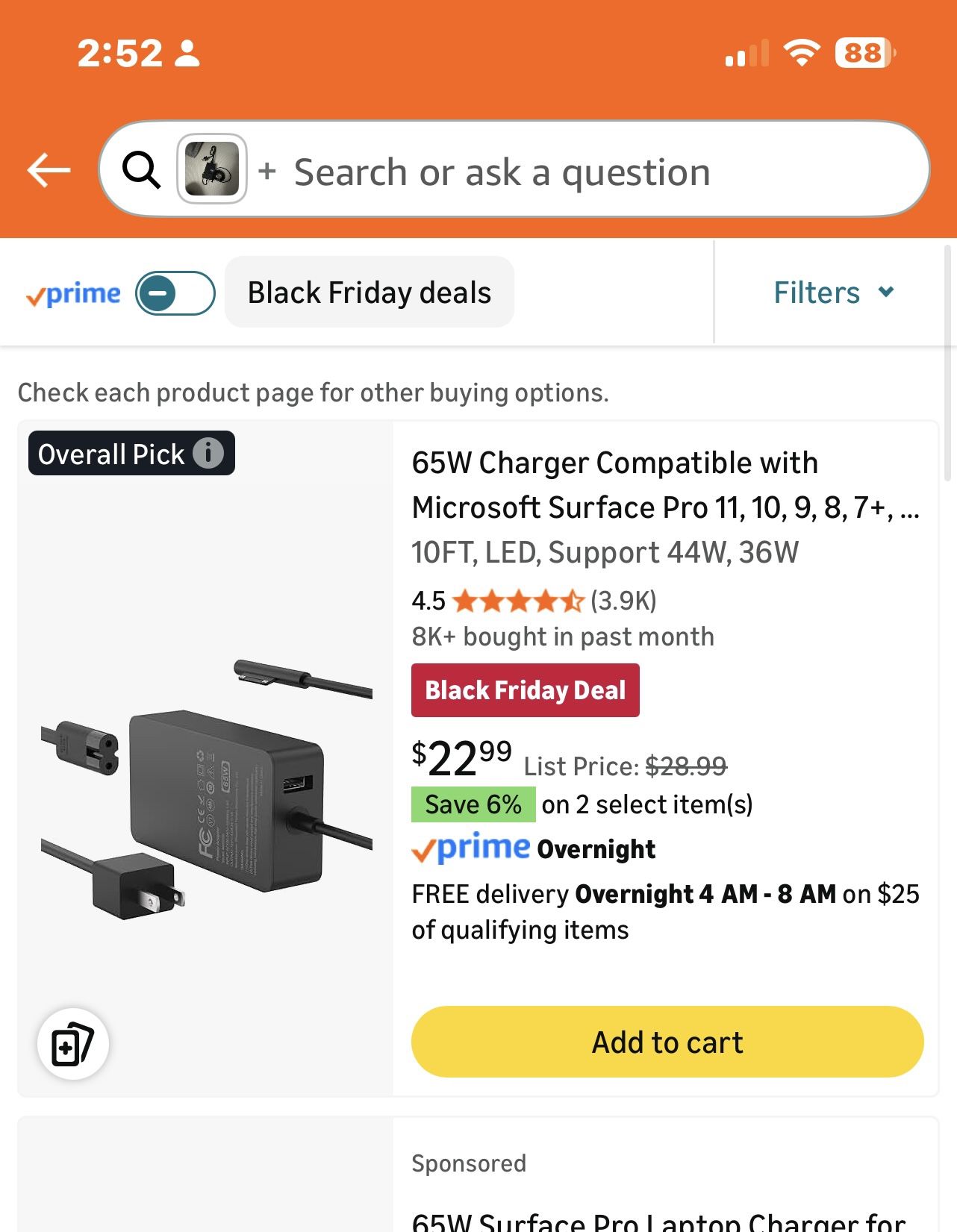
Task: Tap Add to cart for the 65W charger
Action: [x=667, y=1042]
